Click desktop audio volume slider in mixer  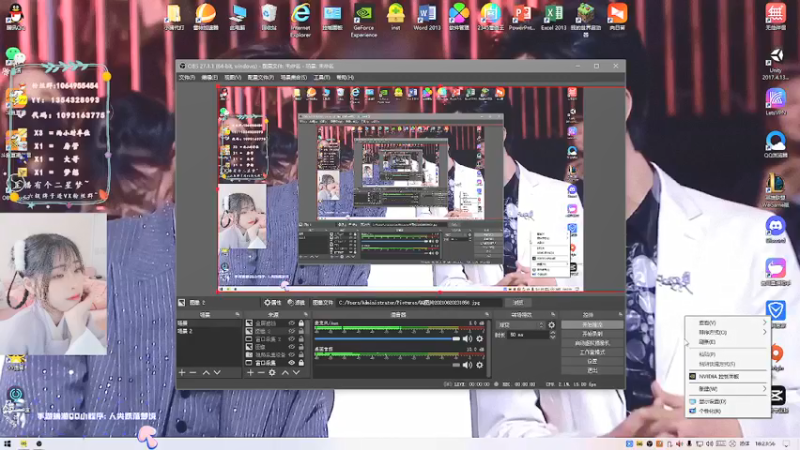[x=387, y=365]
